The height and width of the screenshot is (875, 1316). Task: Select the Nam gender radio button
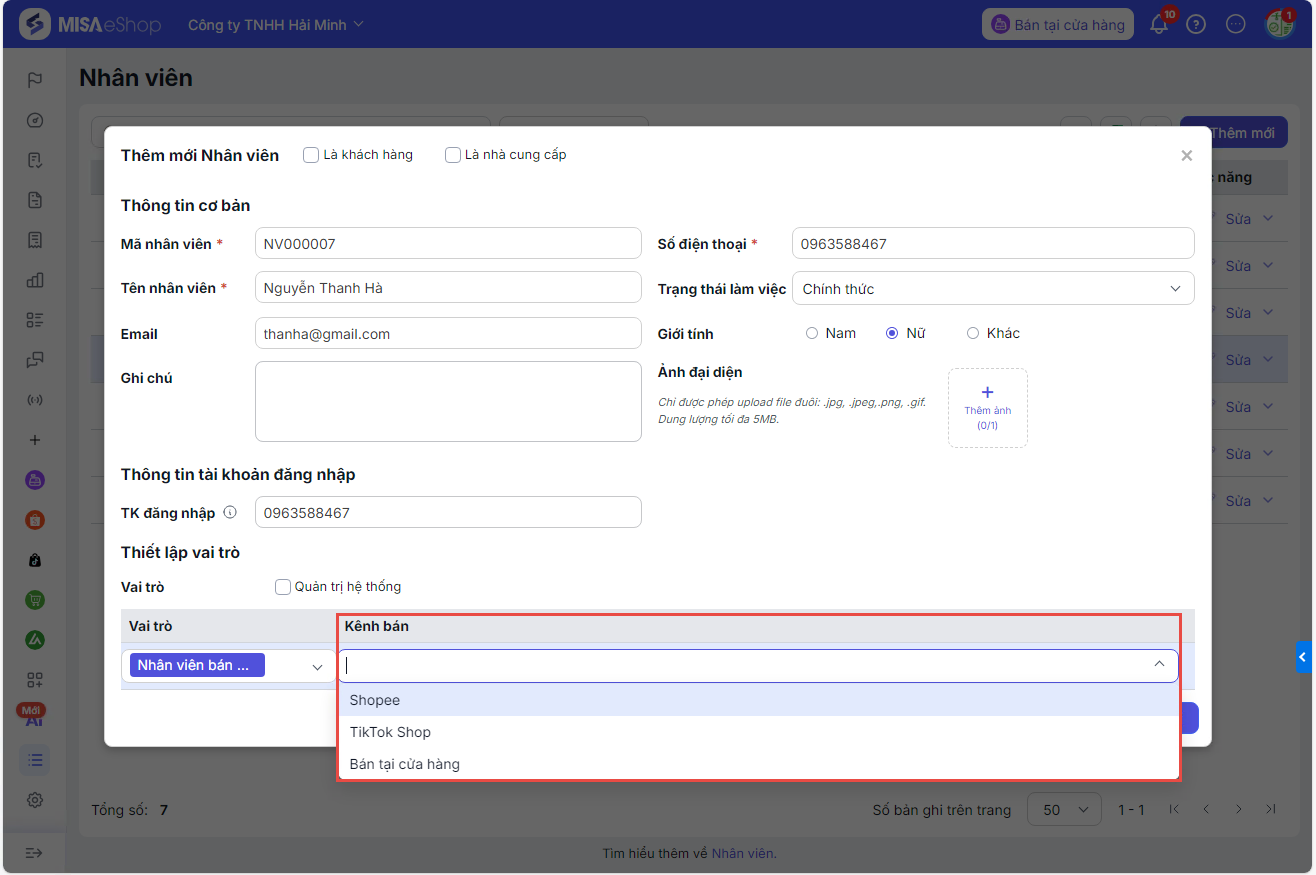pos(812,333)
